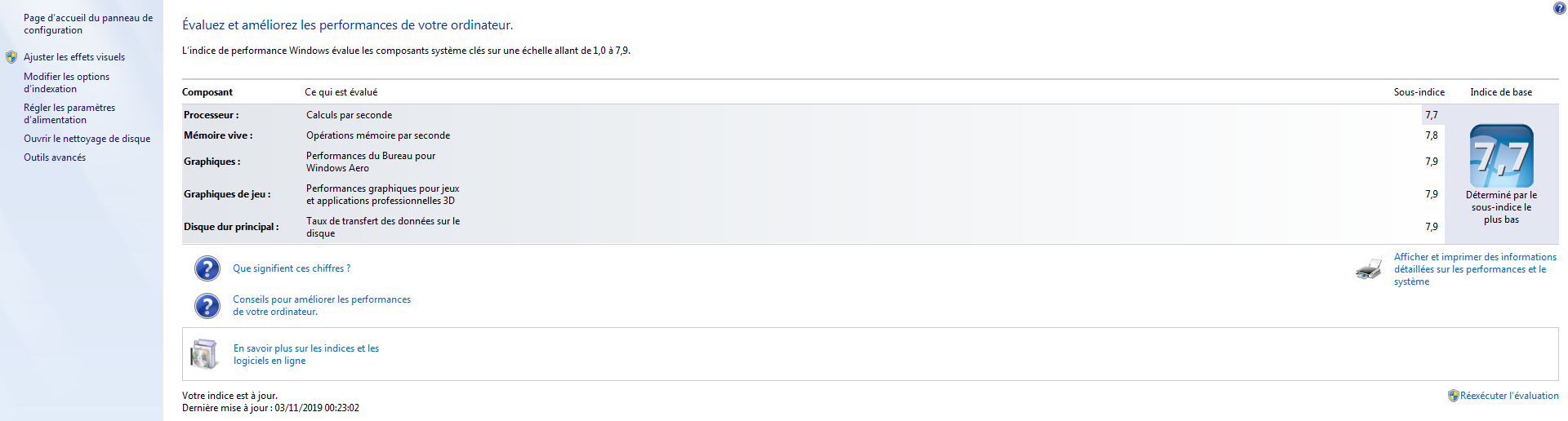1568x421 pixels.
Task: Open Que signifient ces chiffres link
Action: [x=292, y=268]
